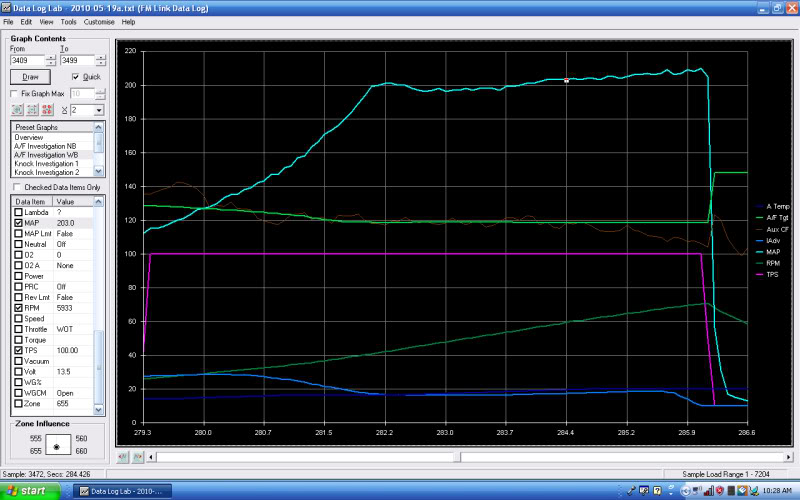
Task: Enable the Fix Graph Max checkbox
Action: point(15,93)
